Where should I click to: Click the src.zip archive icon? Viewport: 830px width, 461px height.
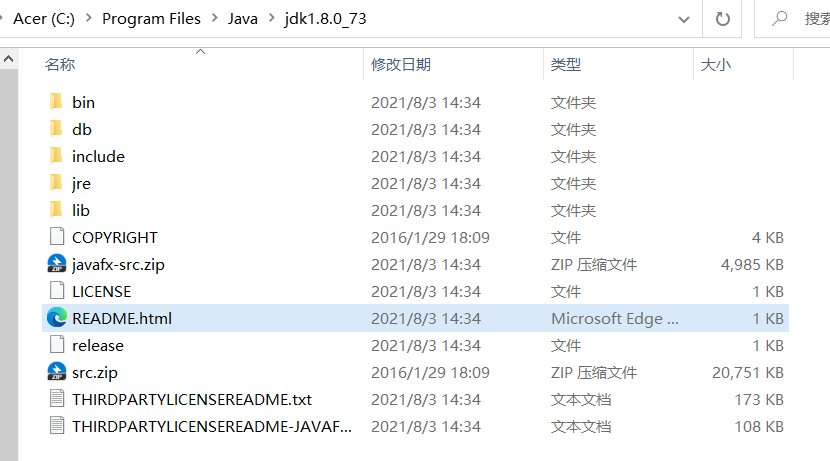point(57,372)
